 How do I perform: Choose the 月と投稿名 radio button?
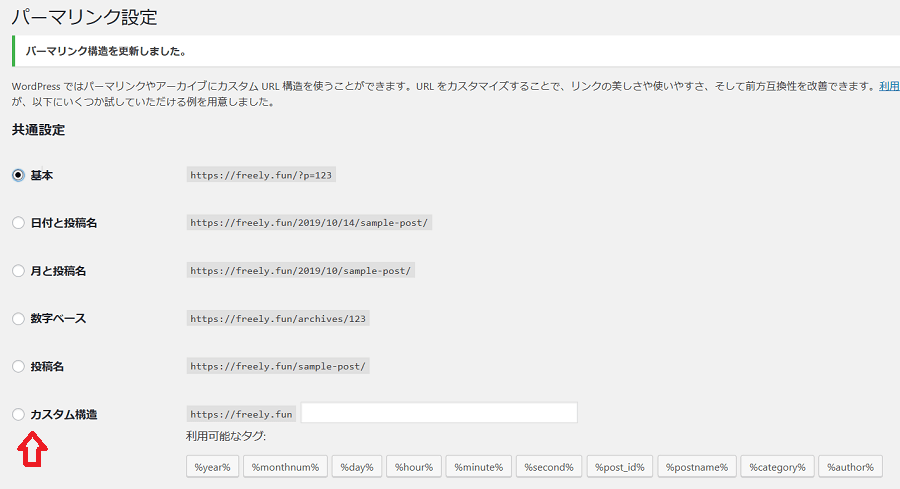click(x=18, y=271)
